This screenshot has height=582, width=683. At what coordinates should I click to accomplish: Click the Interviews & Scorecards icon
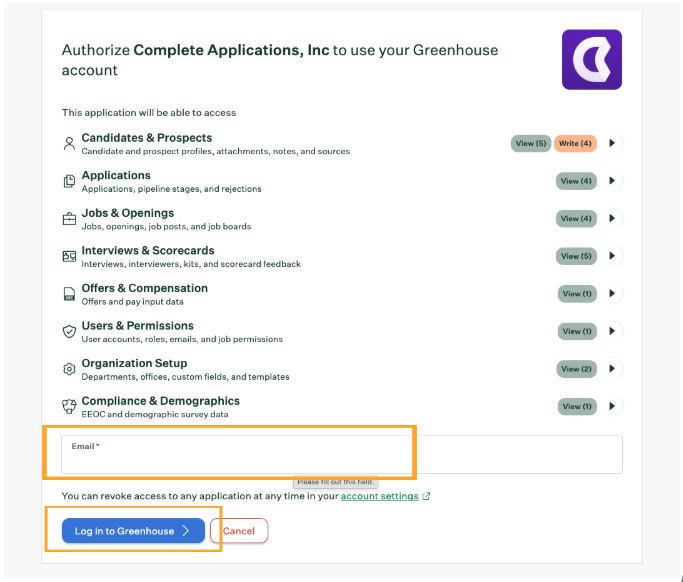(x=69, y=256)
